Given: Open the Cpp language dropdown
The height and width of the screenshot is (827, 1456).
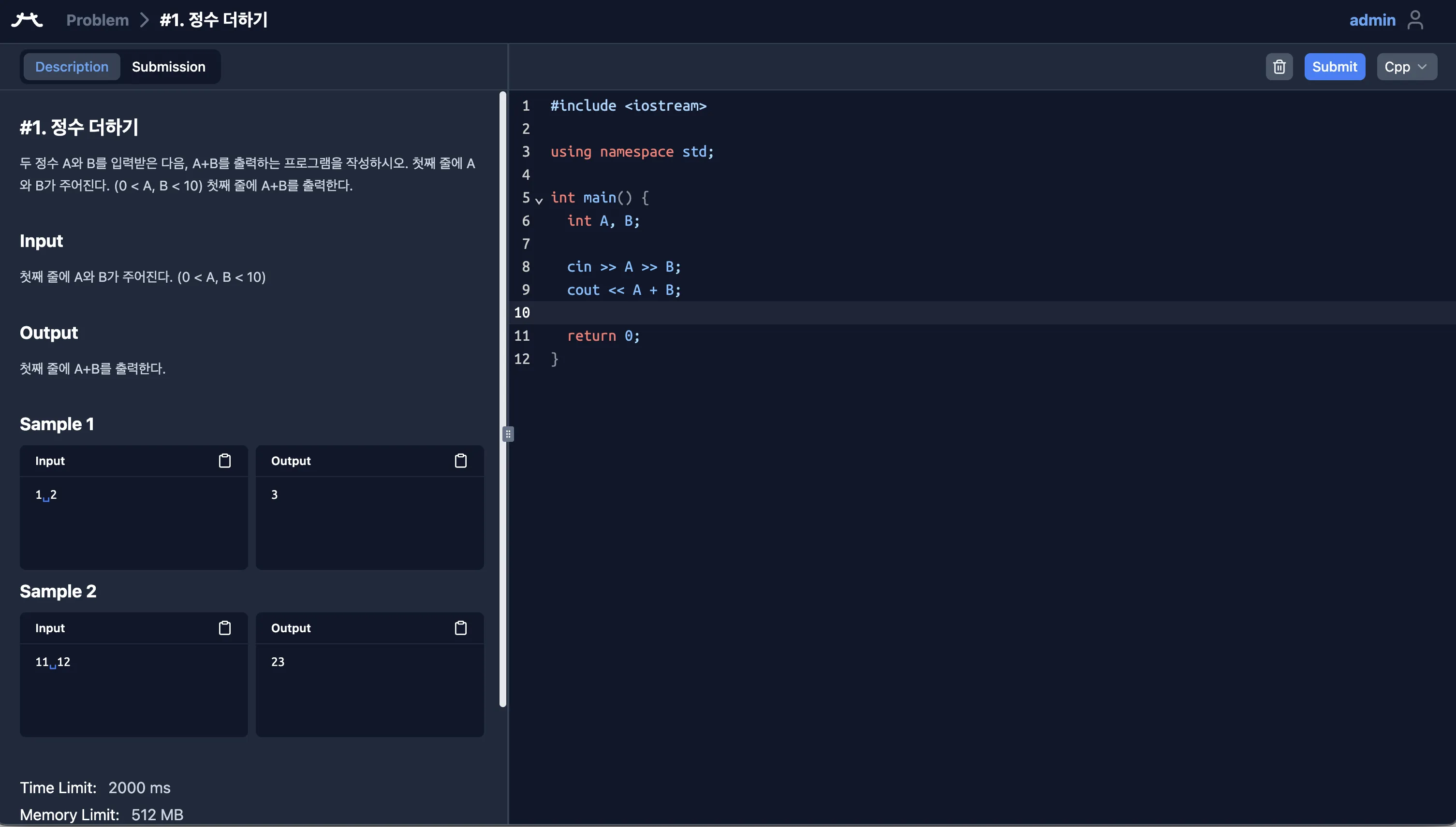Looking at the screenshot, I should [1407, 67].
